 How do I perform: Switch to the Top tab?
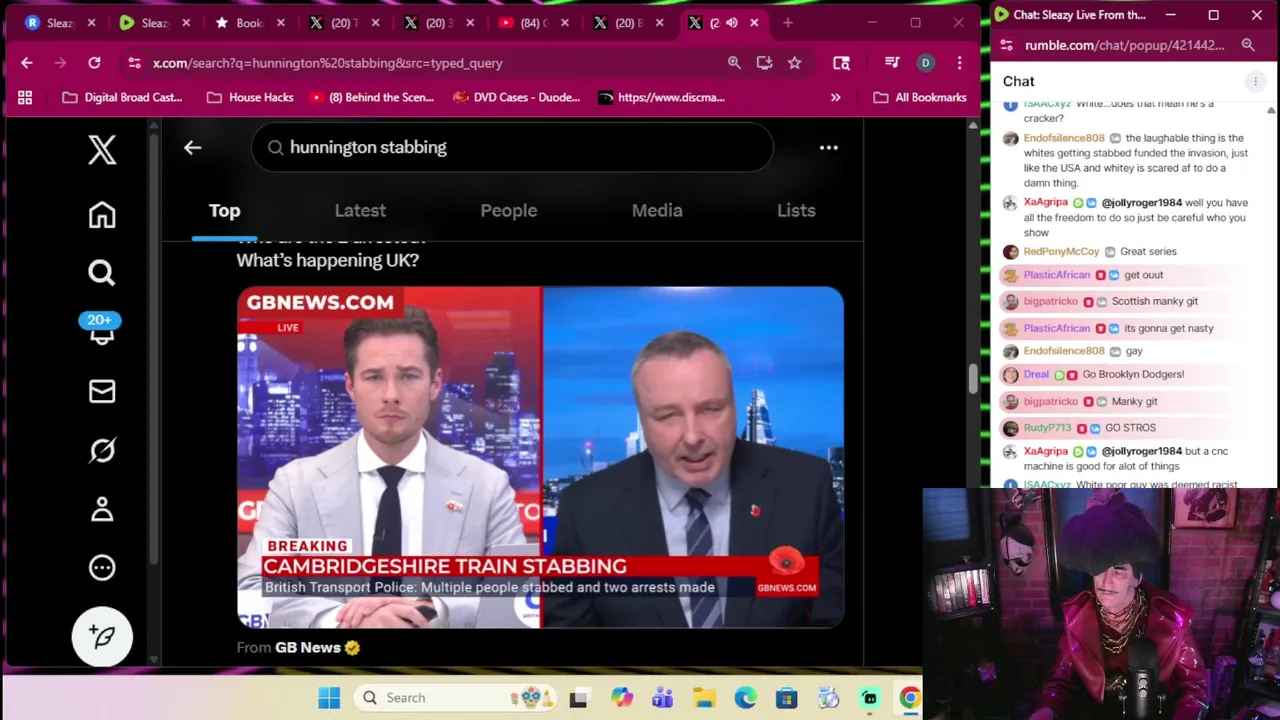point(224,210)
